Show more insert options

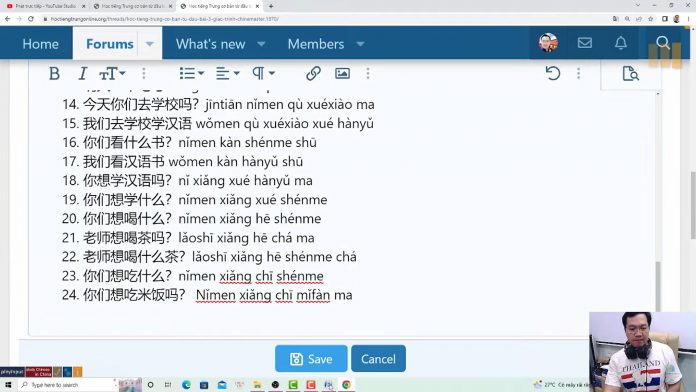click(368, 73)
